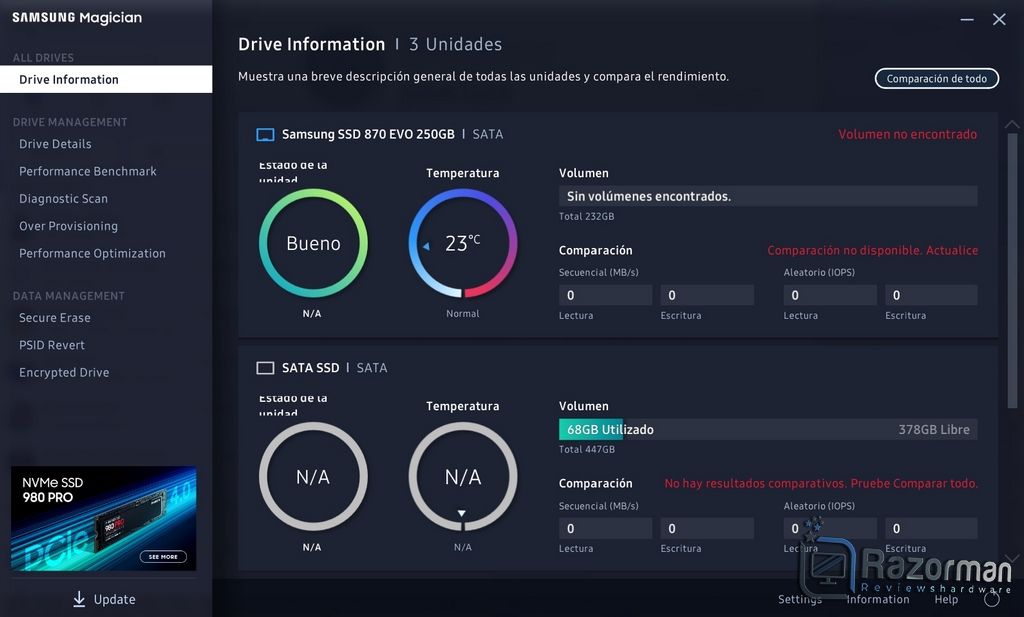
Task: Click the 23°C temperature gauge
Action: click(x=462, y=243)
